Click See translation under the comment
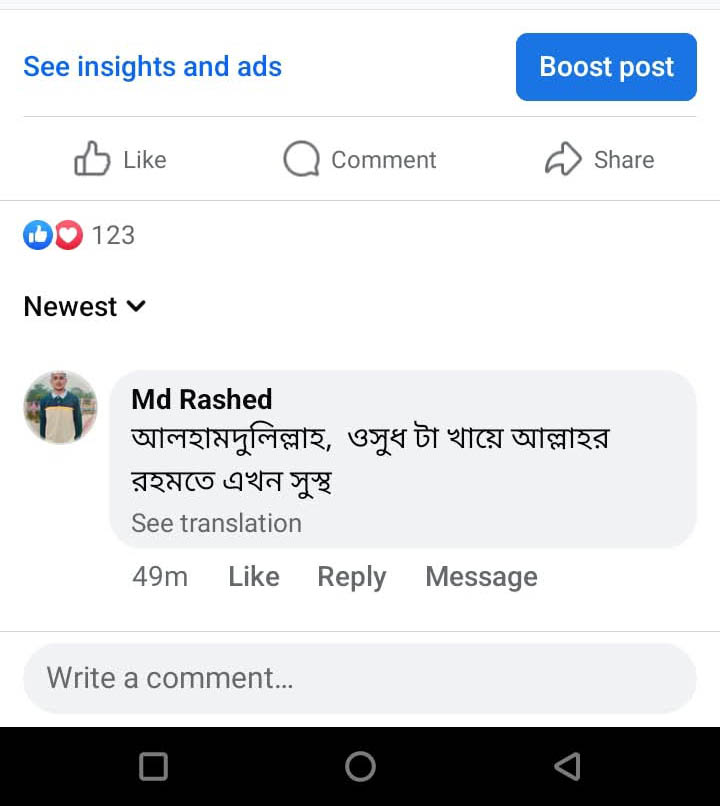The width and height of the screenshot is (720, 806). click(216, 523)
